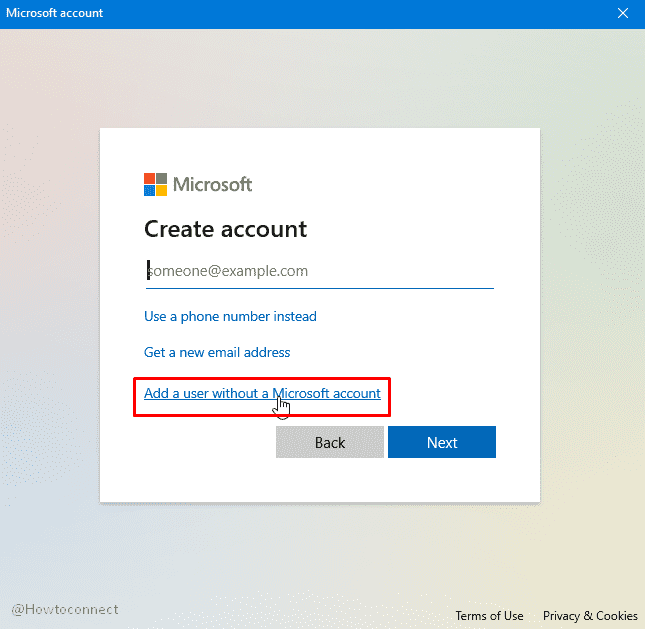
Task: Go back with the Back button
Action: (x=330, y=442)
